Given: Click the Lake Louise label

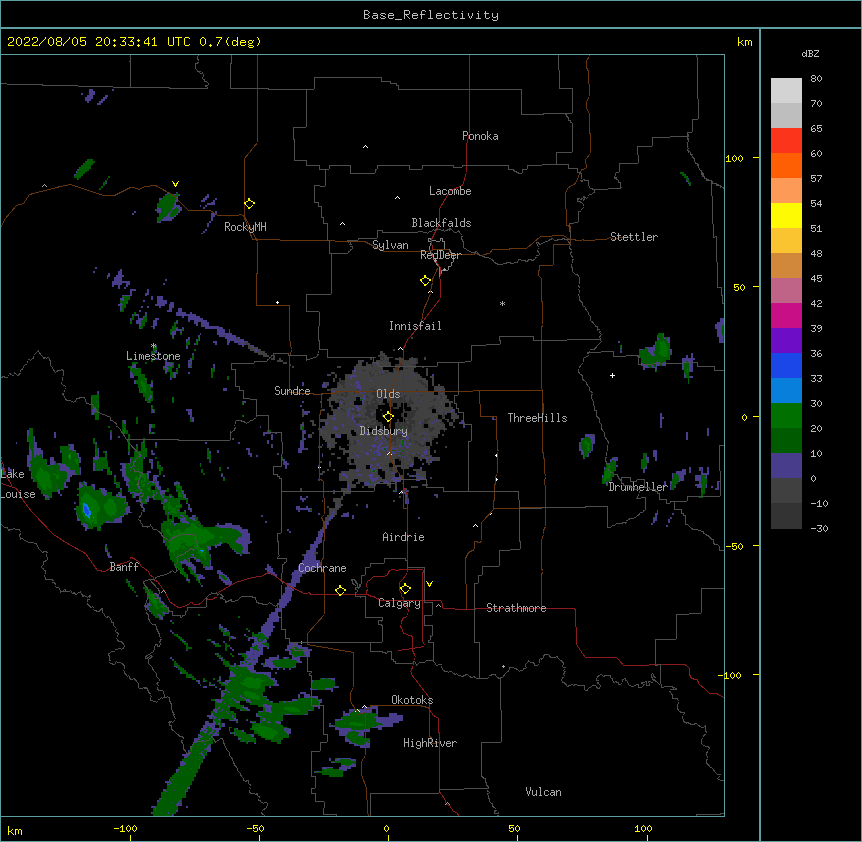Looking at the screenshot, I should point(17,484).
